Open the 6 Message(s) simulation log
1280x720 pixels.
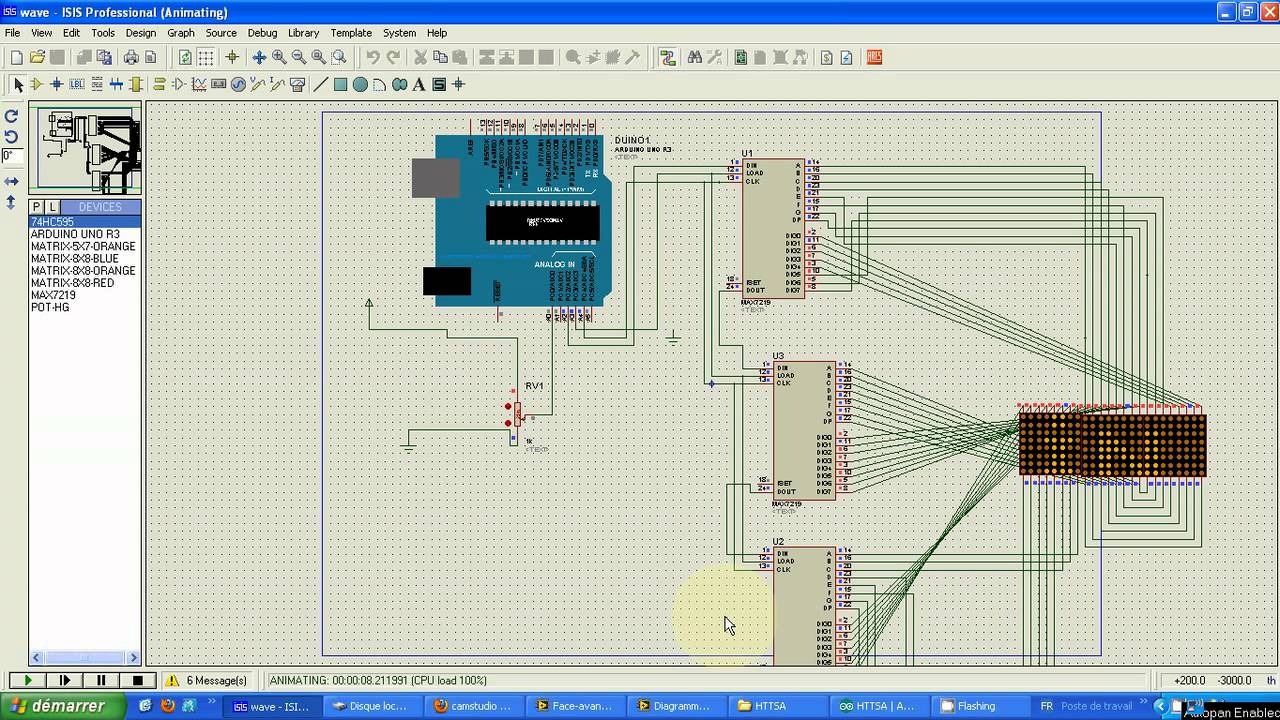(207, 680)
